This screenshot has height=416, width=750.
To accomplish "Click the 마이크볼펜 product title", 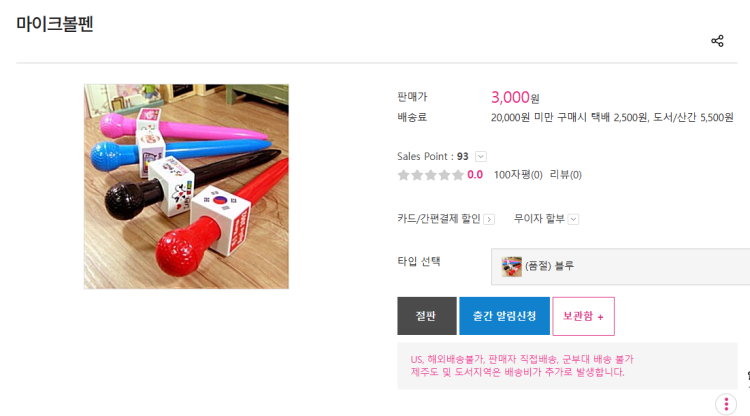I will tap(55, 24).
